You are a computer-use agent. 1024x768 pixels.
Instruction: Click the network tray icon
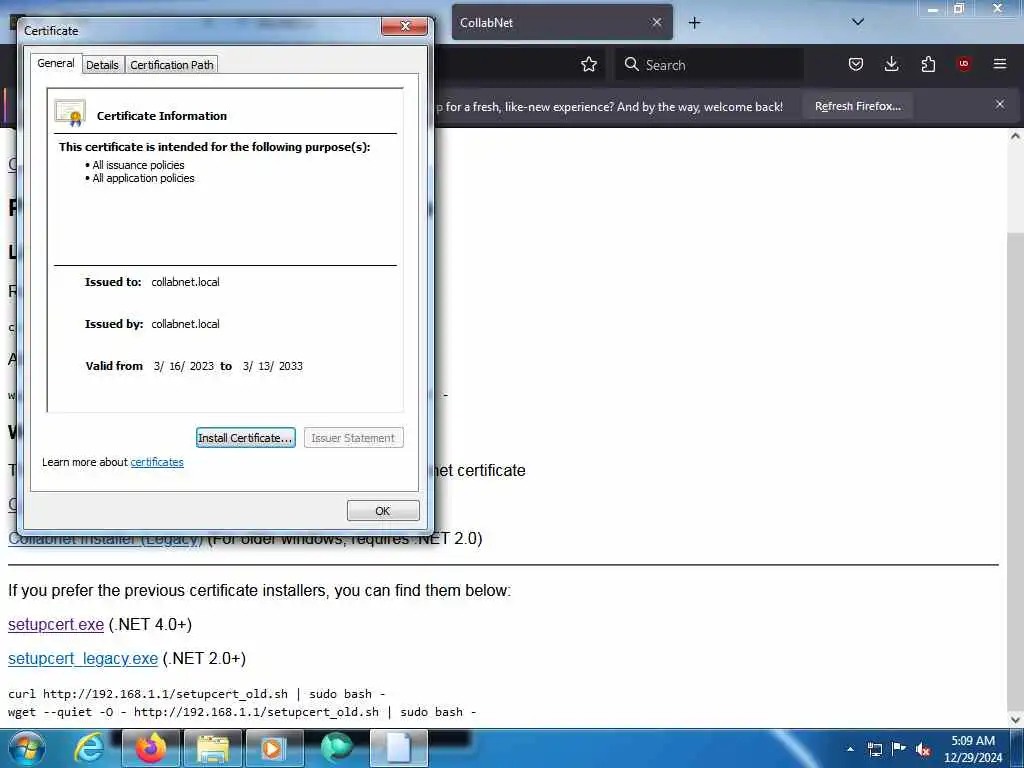(x=874, y=749)
